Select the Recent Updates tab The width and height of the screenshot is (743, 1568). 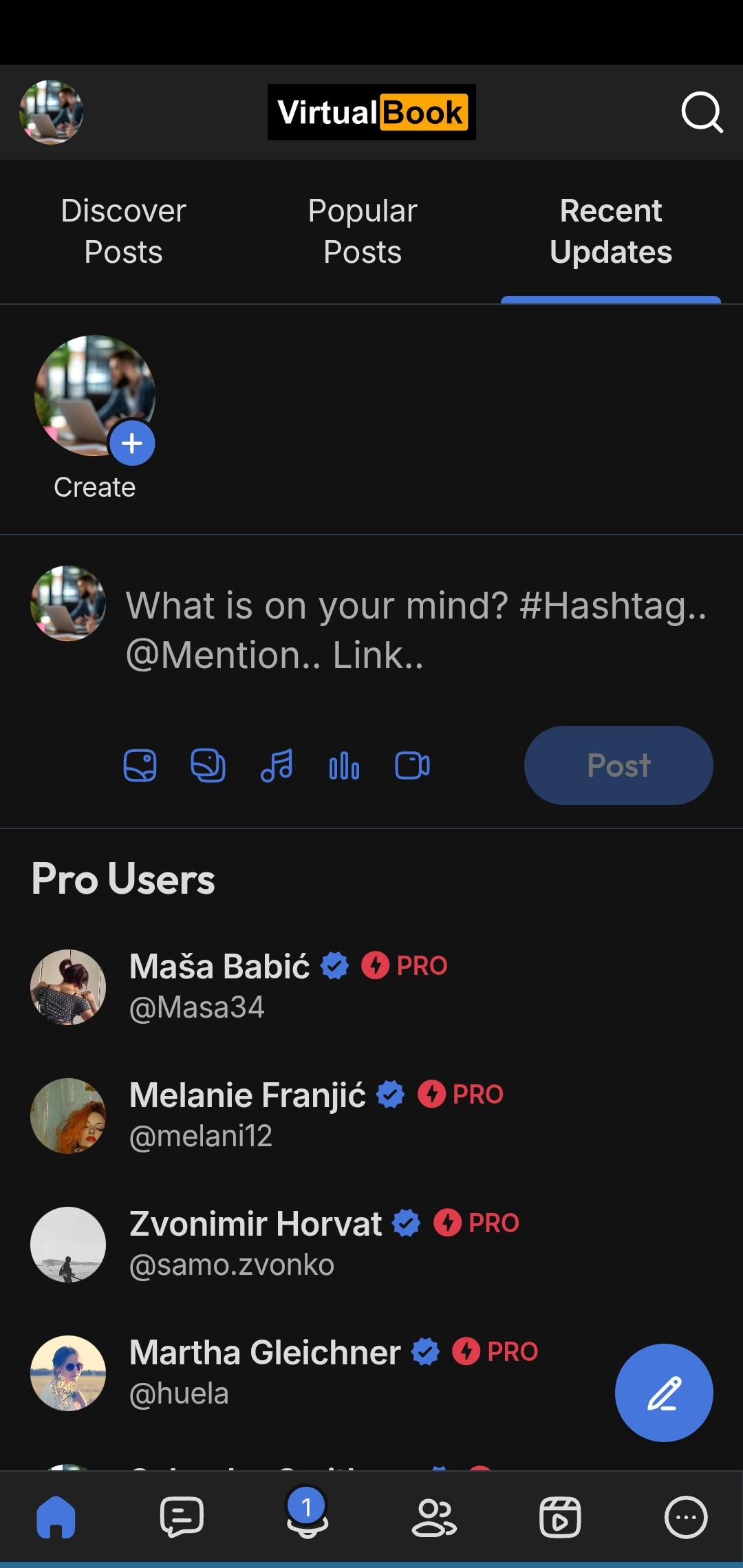click(x=610, y=231)
